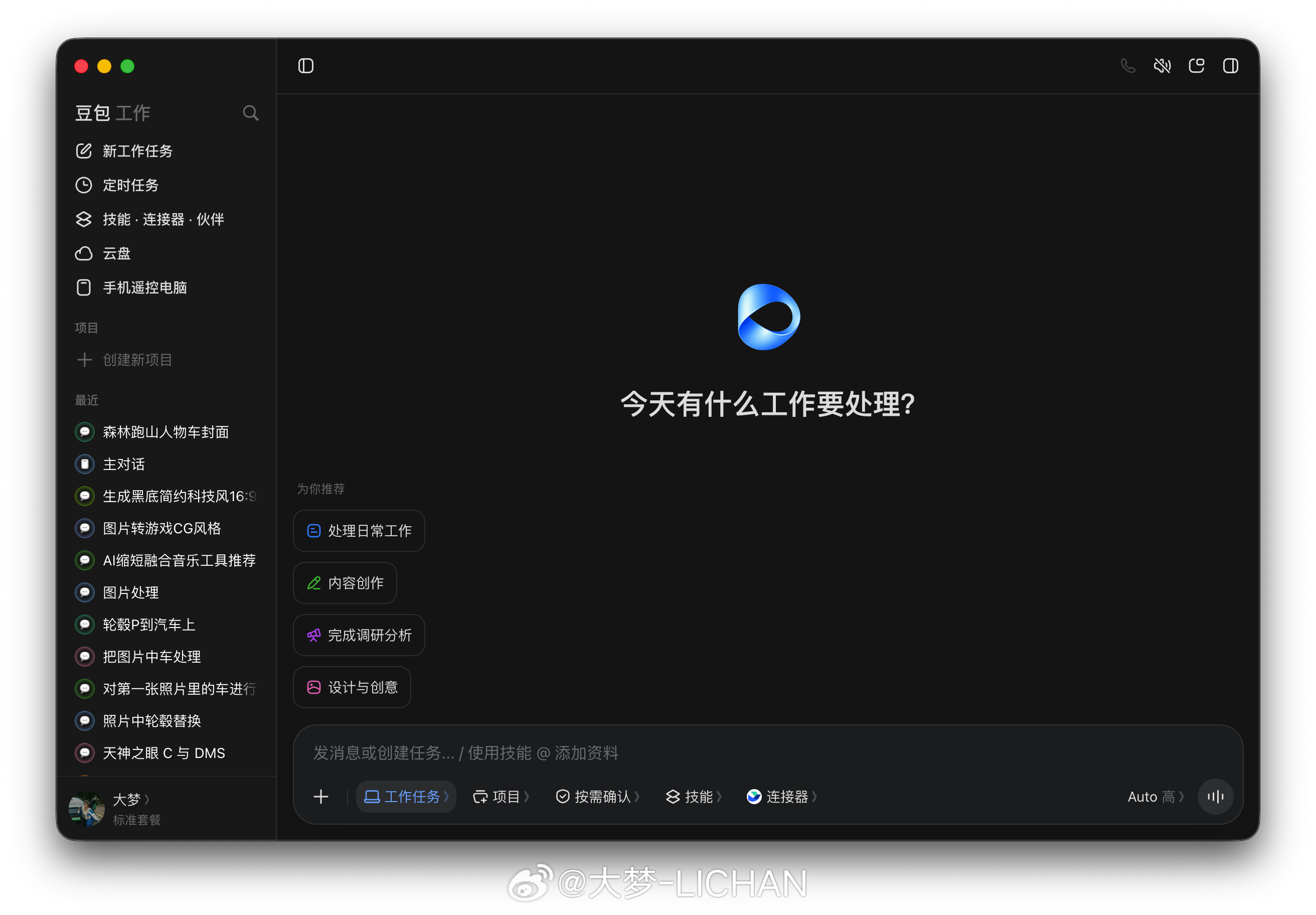Screen dimensions: 1316x915
Task: Open search in the sidebar
Action: [x=250, y=113]
